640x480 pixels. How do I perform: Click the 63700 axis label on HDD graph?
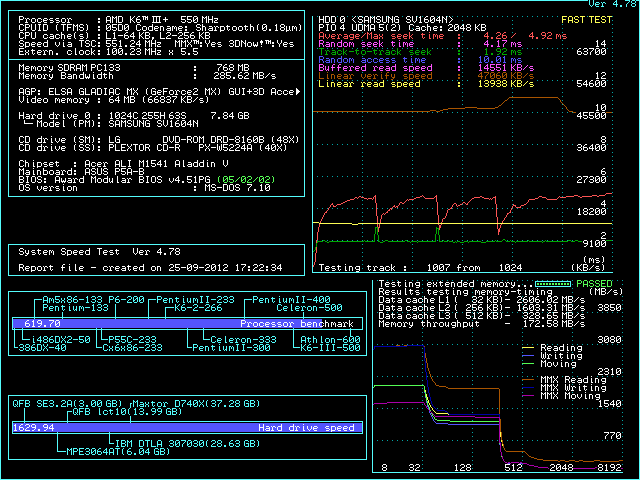591,52
